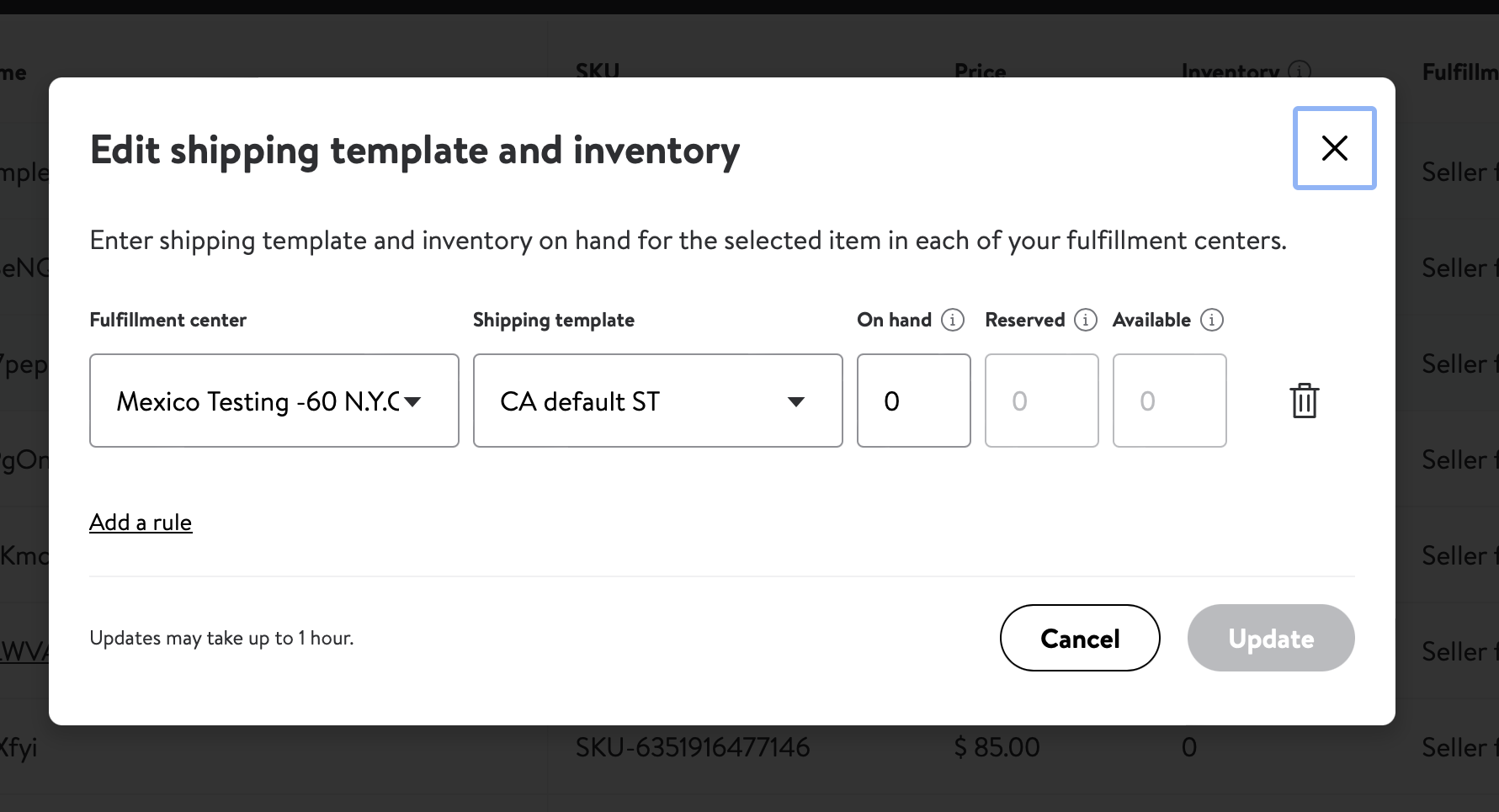1499x812 pixels.
Task: Click the Price column header
Action: pyautogui.click(x=980, y=71)
